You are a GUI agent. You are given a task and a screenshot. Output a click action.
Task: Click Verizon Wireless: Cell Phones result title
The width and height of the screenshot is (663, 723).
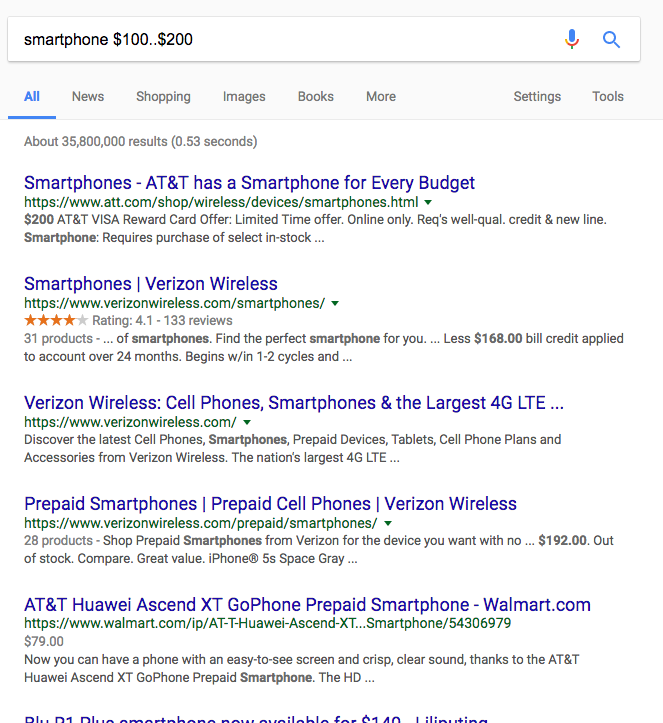293,404
